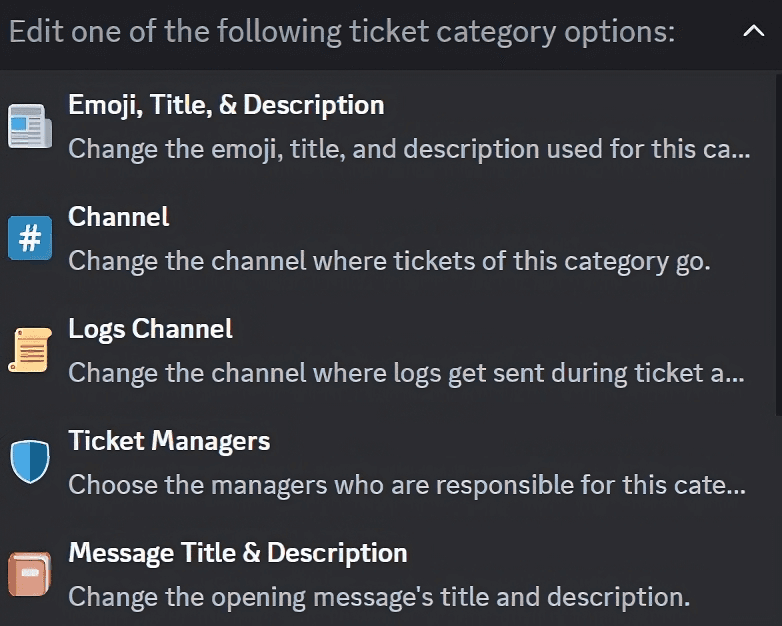
Task: Select the 'Ticket Managers' option title
Action: [x=169, y=441]
